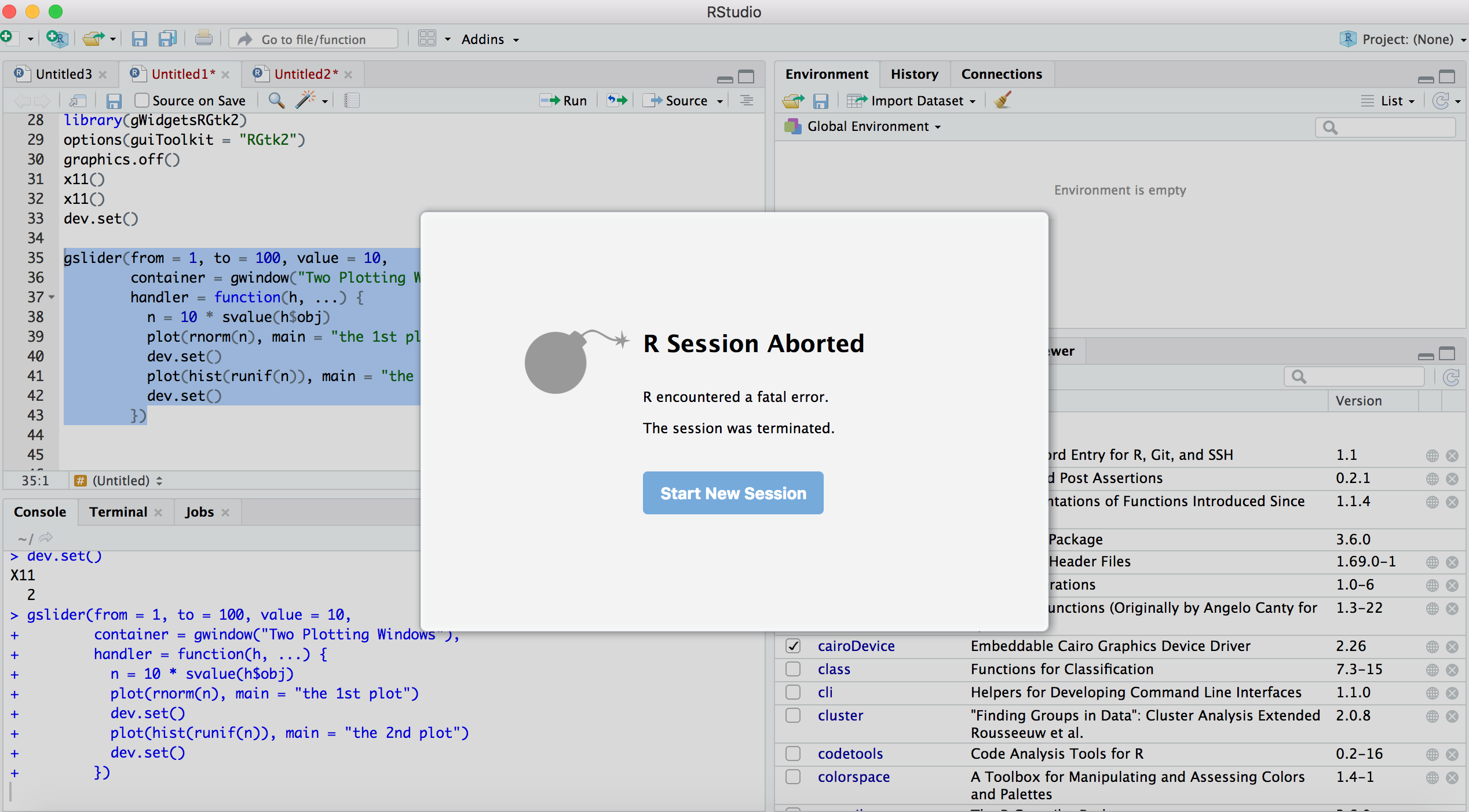Switch to the Terminal tab
Image resolution: width=1469 pixels, height=812 pixels.
118,512
